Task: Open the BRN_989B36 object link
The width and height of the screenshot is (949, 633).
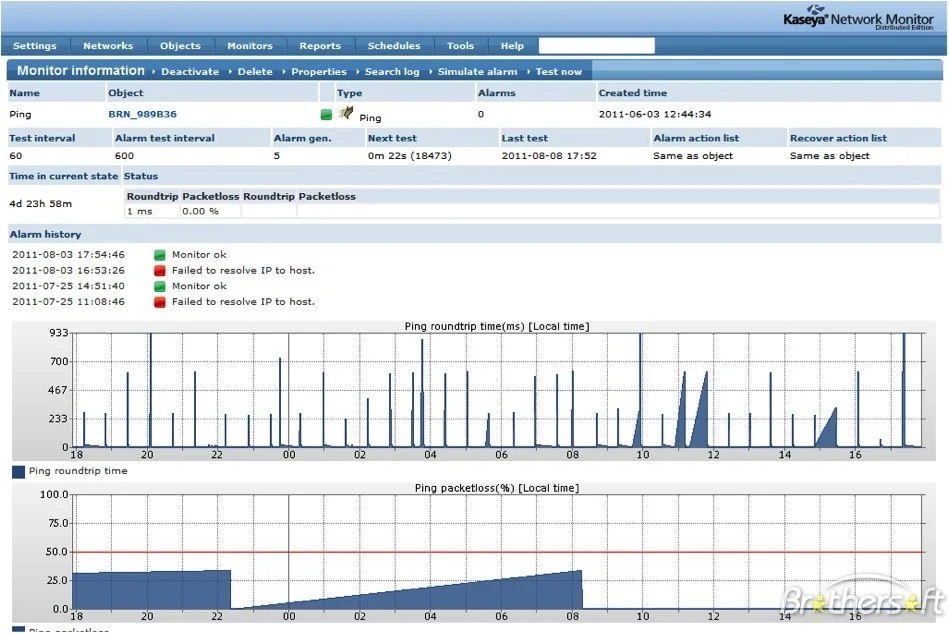Action: coord(142,114)
